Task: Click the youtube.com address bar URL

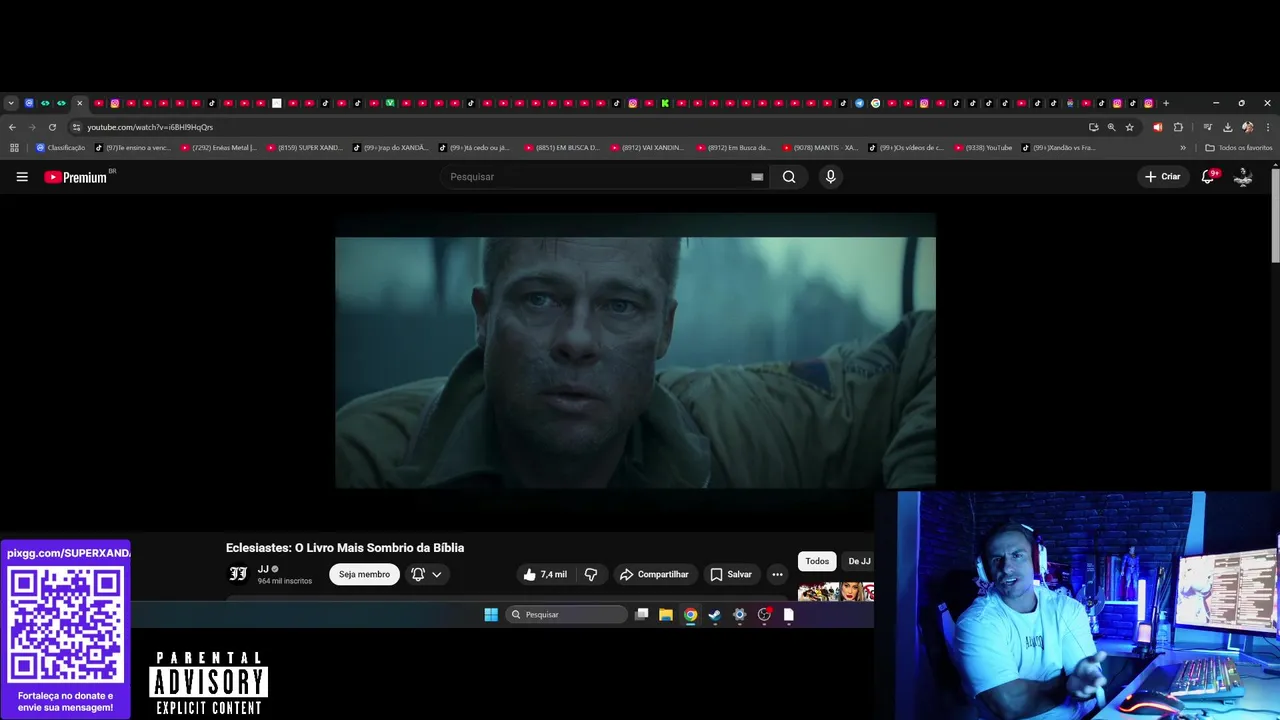Action: tap(150, 127)
